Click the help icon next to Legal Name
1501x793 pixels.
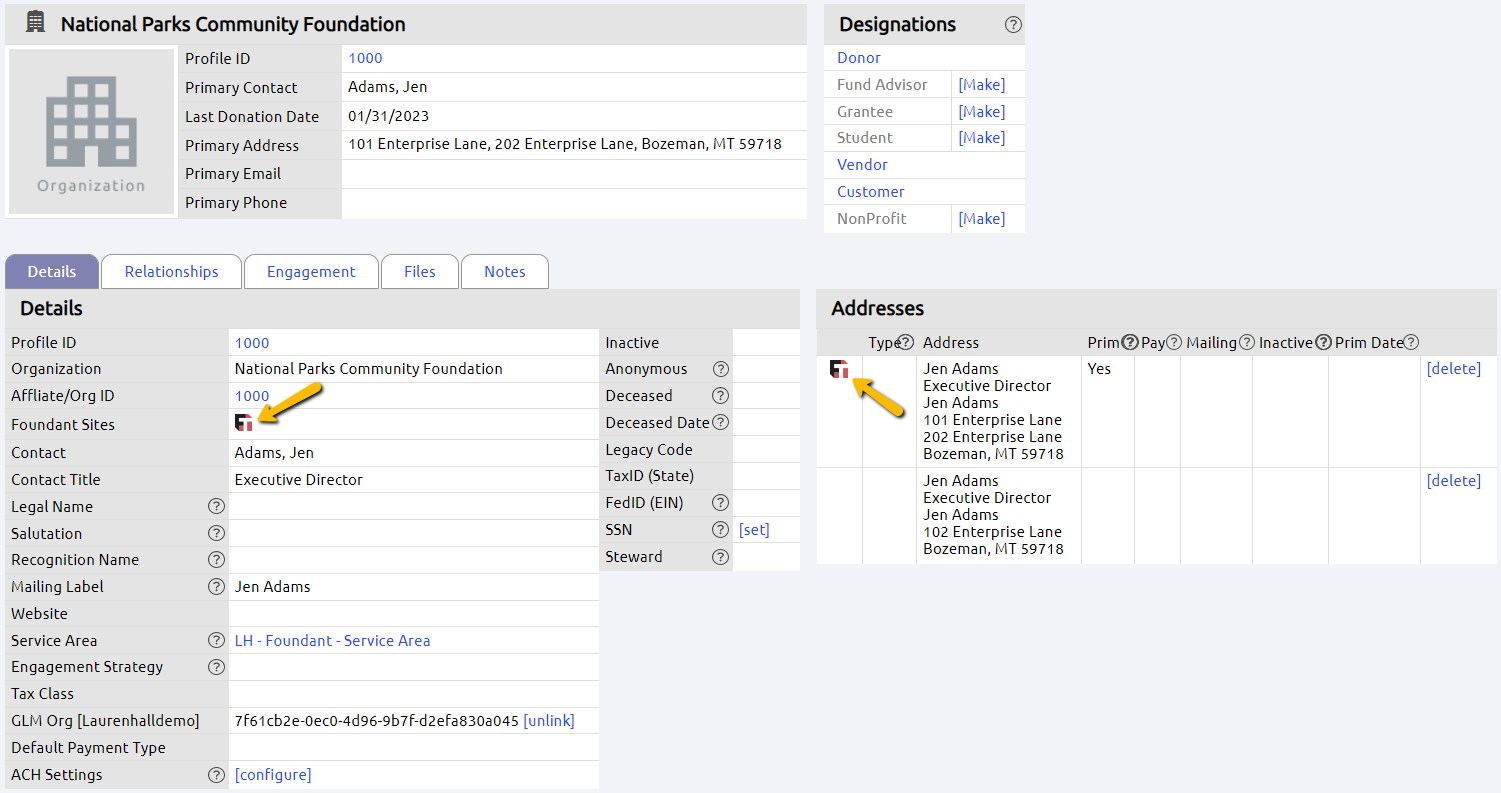(x=216, y=506)
